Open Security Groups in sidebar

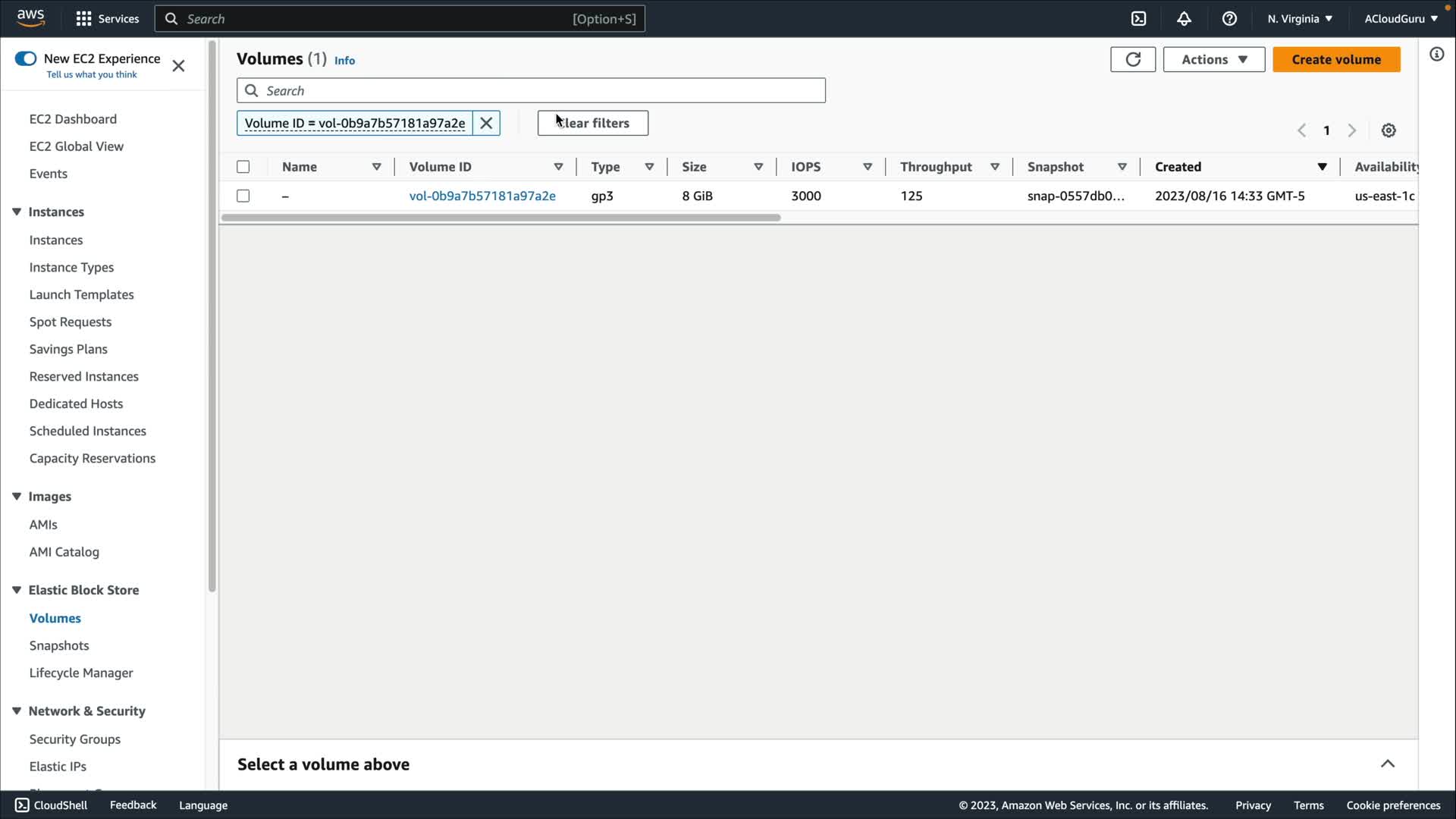coord(74,739)
